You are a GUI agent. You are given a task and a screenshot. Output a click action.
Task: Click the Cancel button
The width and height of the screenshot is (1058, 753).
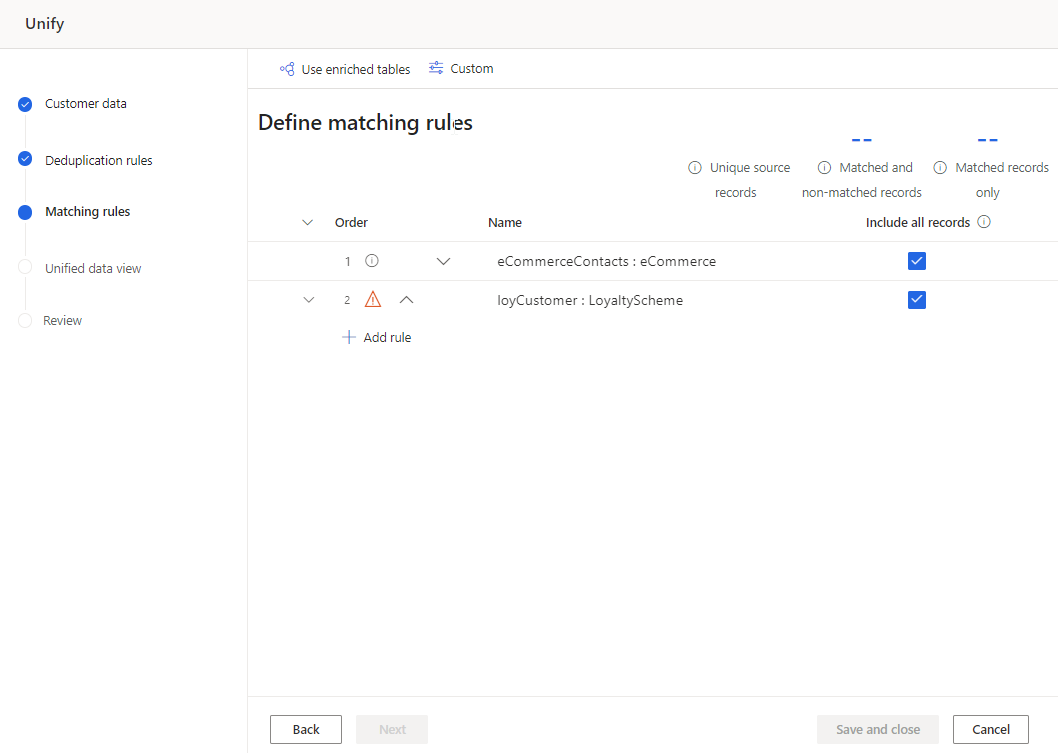coord(990,729)
